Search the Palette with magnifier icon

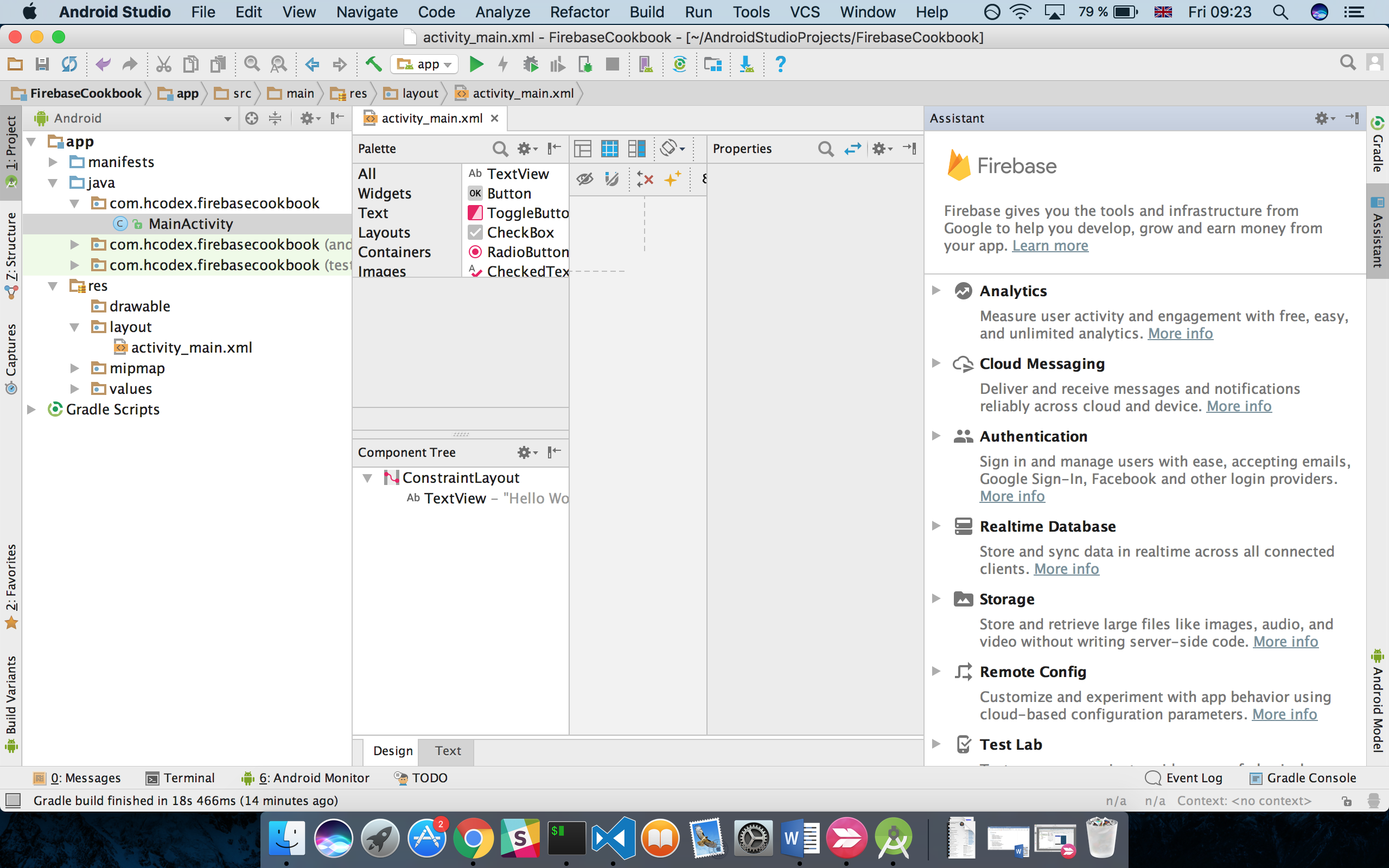point(500,149)
